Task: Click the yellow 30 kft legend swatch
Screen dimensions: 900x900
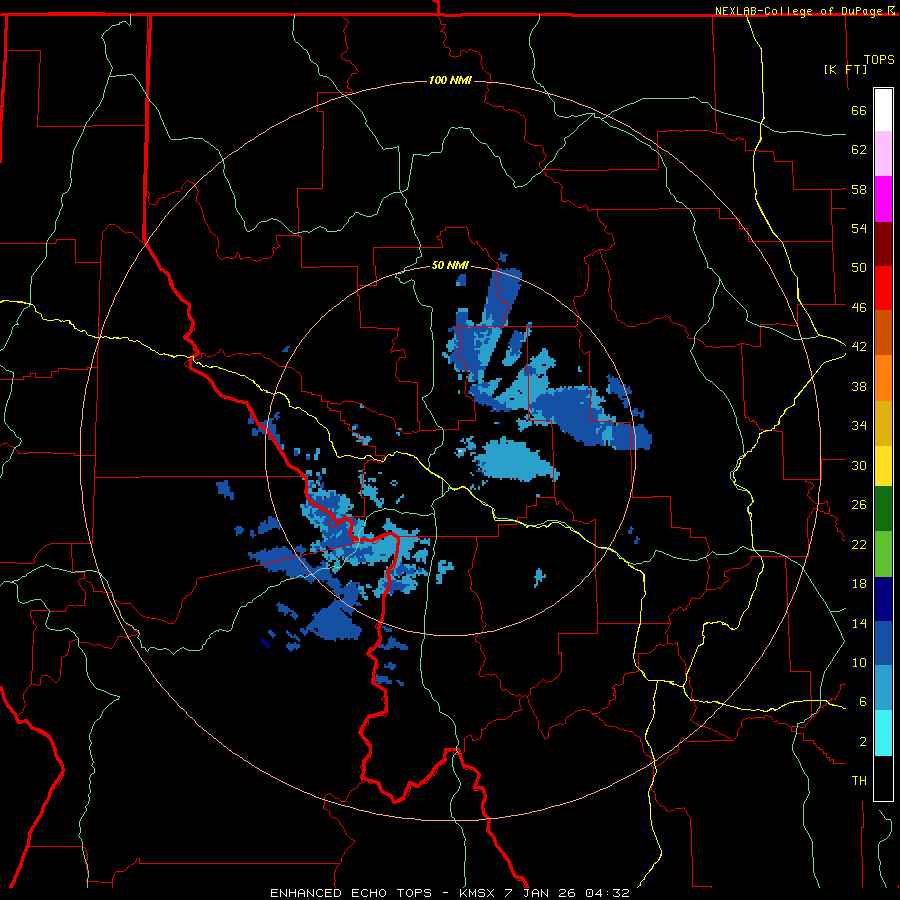Action: pos(883,466)
